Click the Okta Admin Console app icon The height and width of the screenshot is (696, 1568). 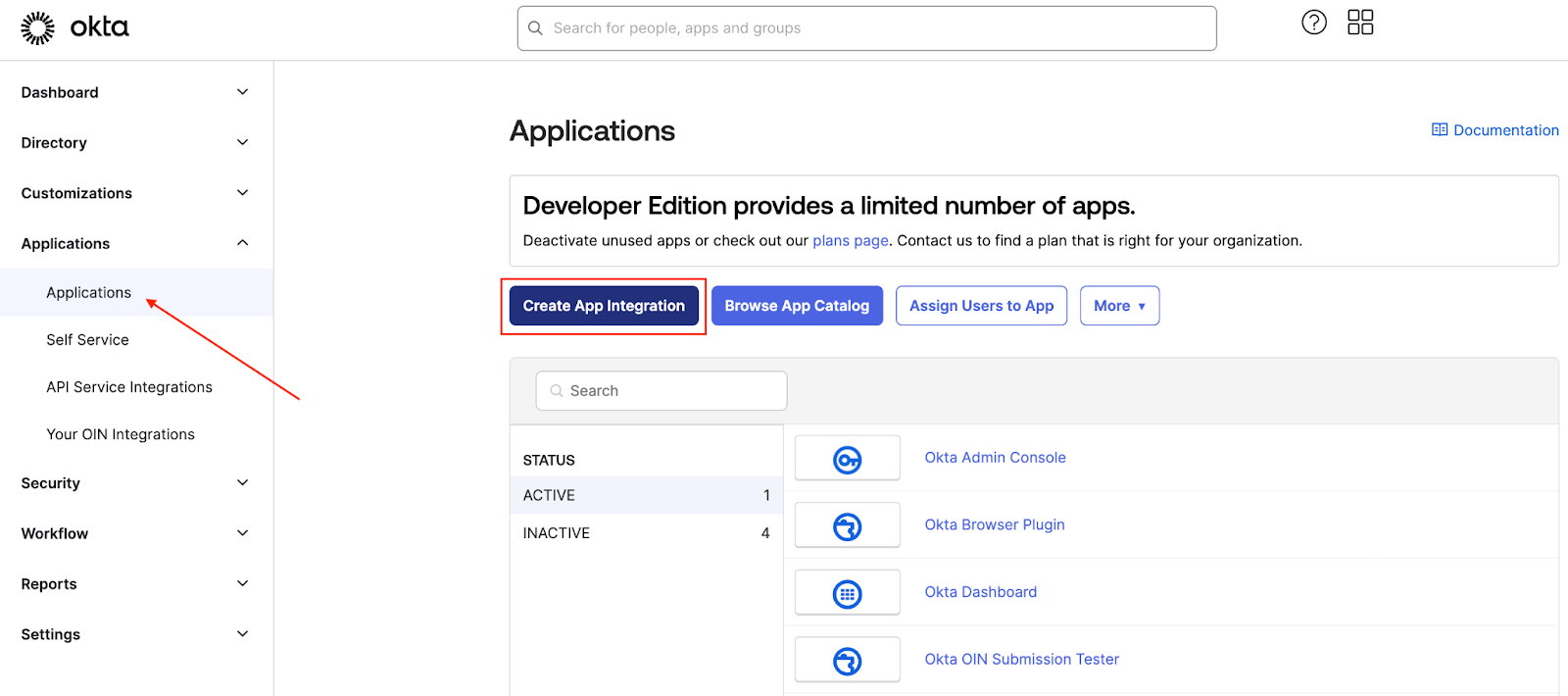point(847,459)
